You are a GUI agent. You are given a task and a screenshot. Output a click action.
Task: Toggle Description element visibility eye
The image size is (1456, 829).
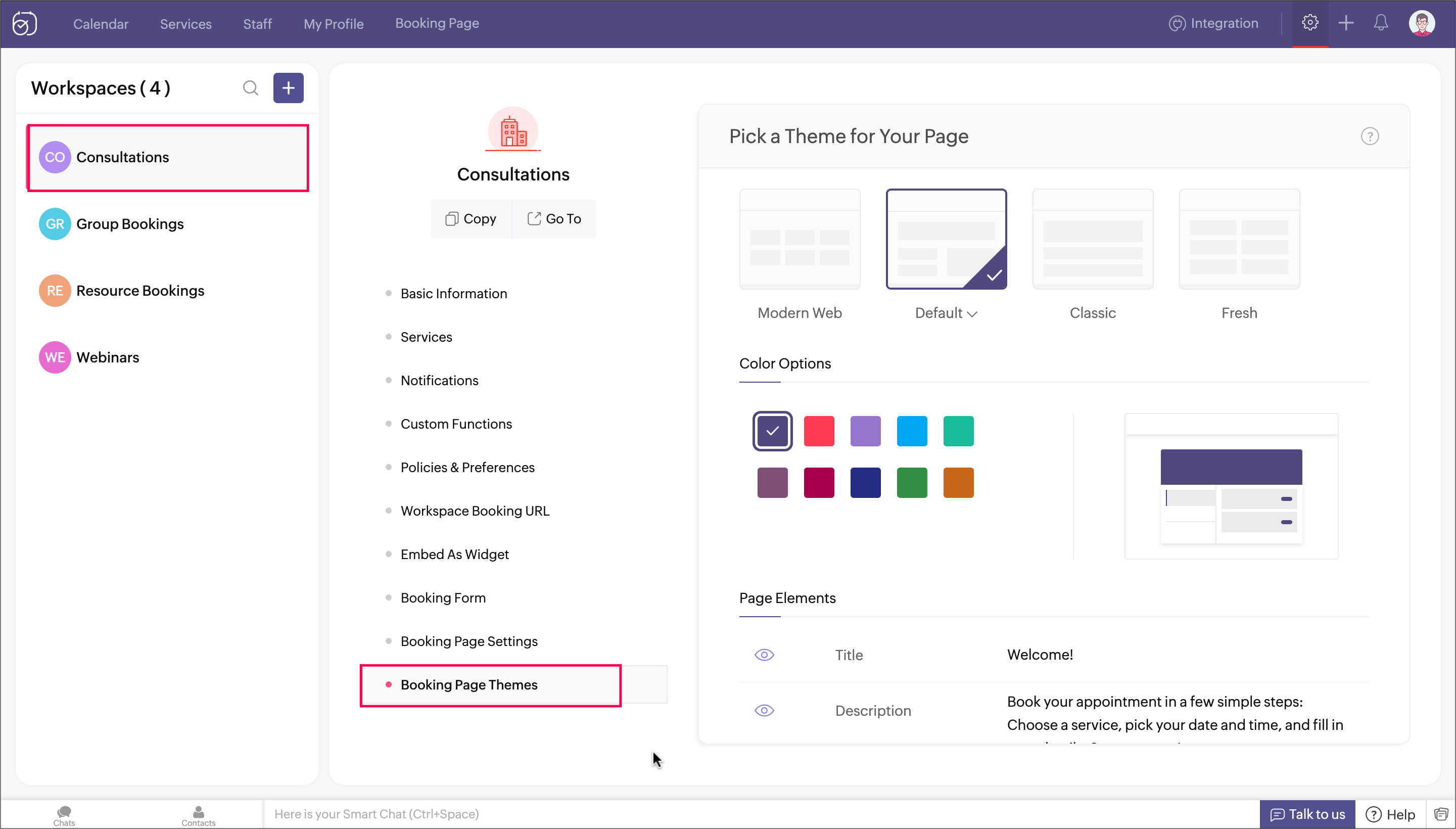(x=764, y=711)
